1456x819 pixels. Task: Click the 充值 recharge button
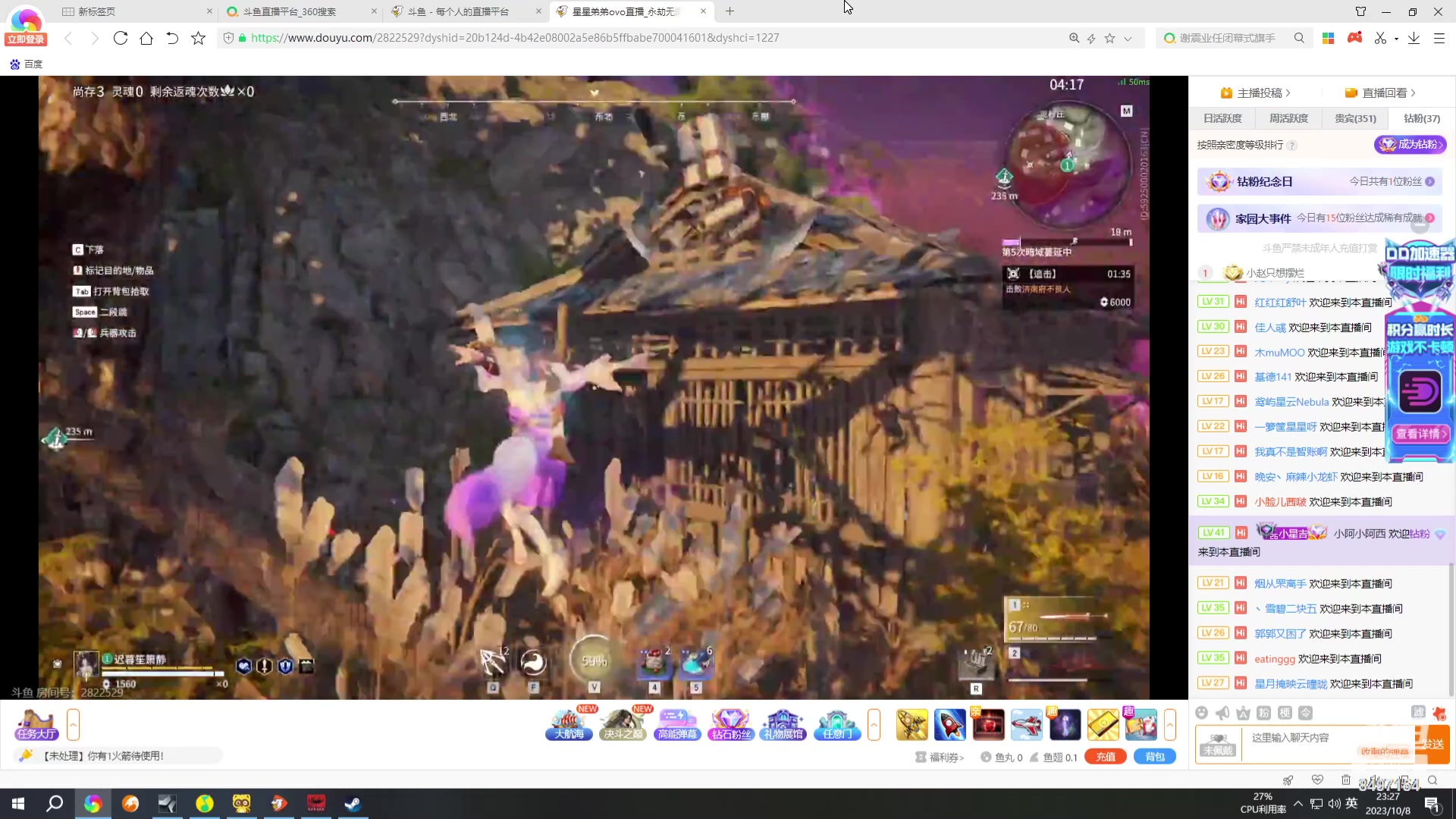[1106, 757]
